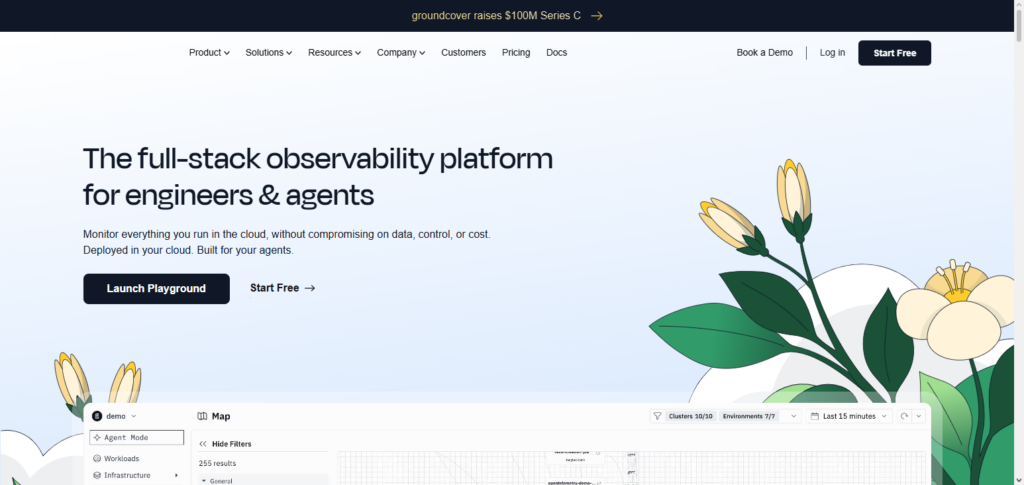The height and width of the screenshot is (485, 1024).
Task: Select Workloads in the sidebar
Action: pyautogui.click(x=121, y=458)
